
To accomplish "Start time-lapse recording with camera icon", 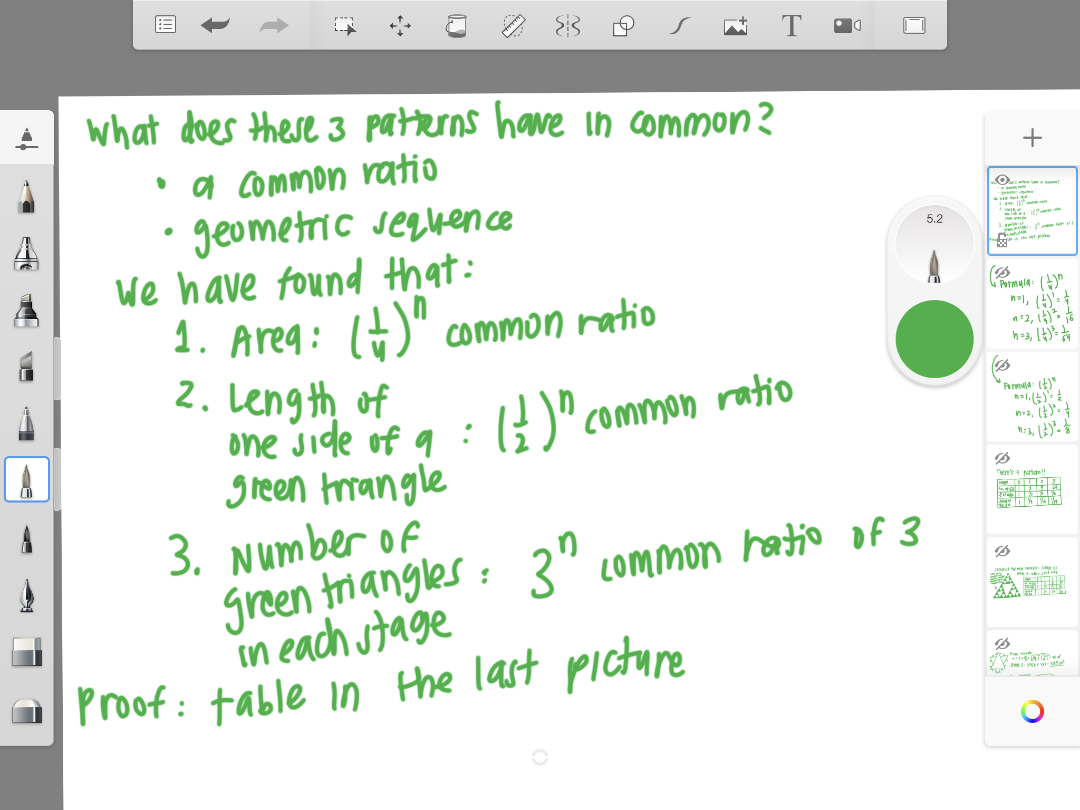I will tap(847, 26).
